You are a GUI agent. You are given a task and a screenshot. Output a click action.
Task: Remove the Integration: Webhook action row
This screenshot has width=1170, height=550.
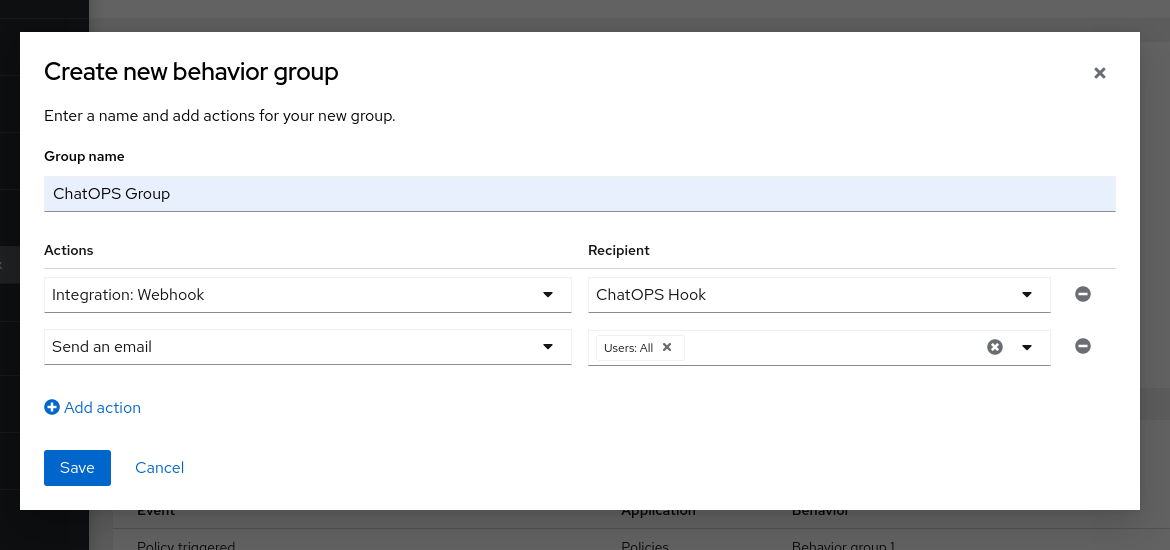1082,294
